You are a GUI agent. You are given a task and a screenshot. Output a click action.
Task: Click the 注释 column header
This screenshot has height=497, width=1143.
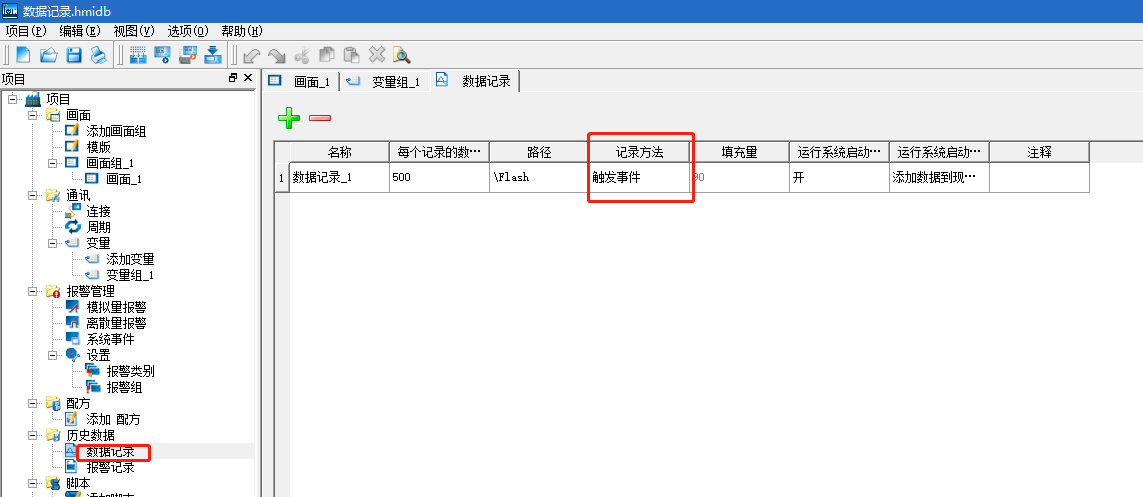(1039, 152)
